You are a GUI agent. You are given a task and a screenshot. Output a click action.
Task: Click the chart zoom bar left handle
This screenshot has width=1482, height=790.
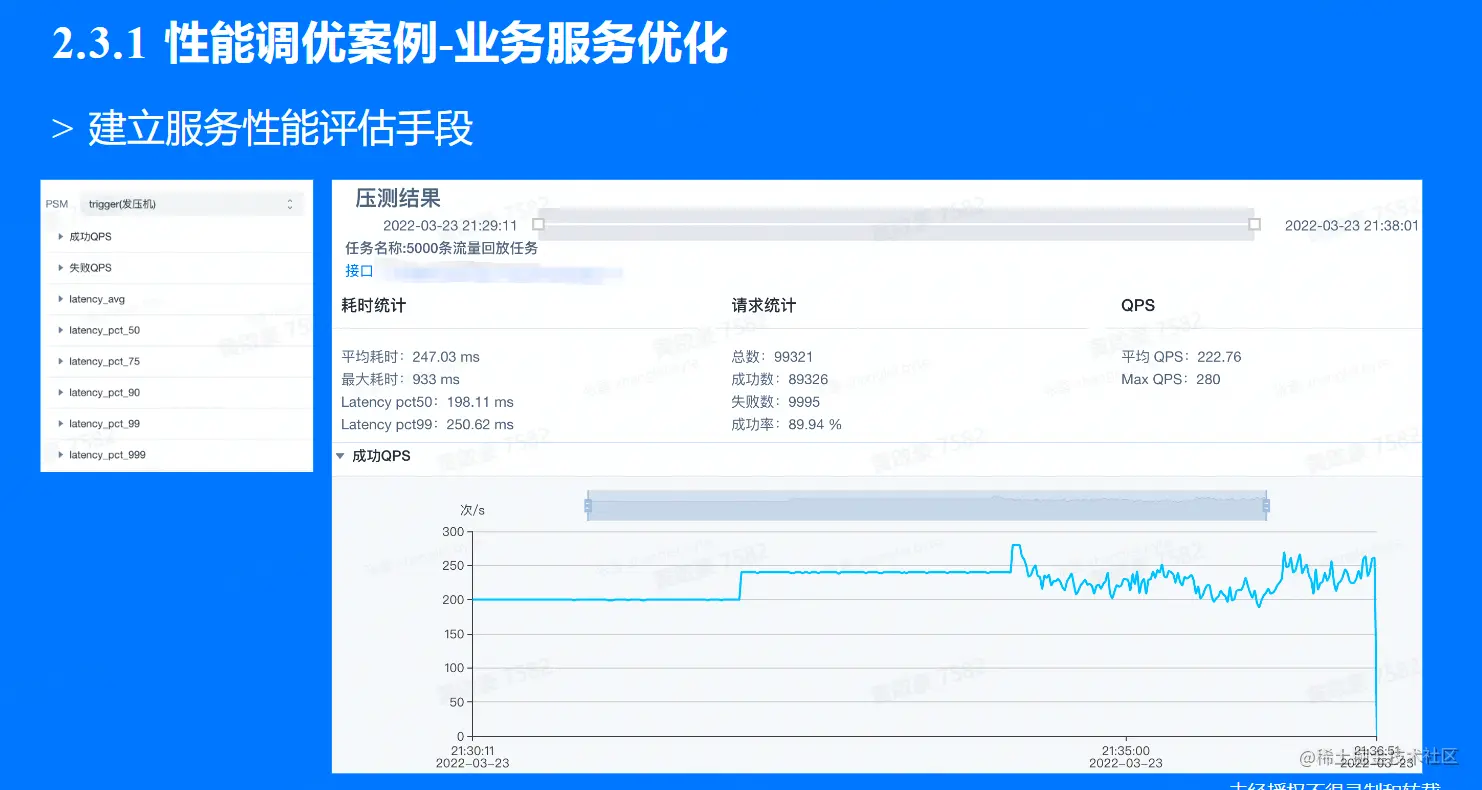[588, 506]
